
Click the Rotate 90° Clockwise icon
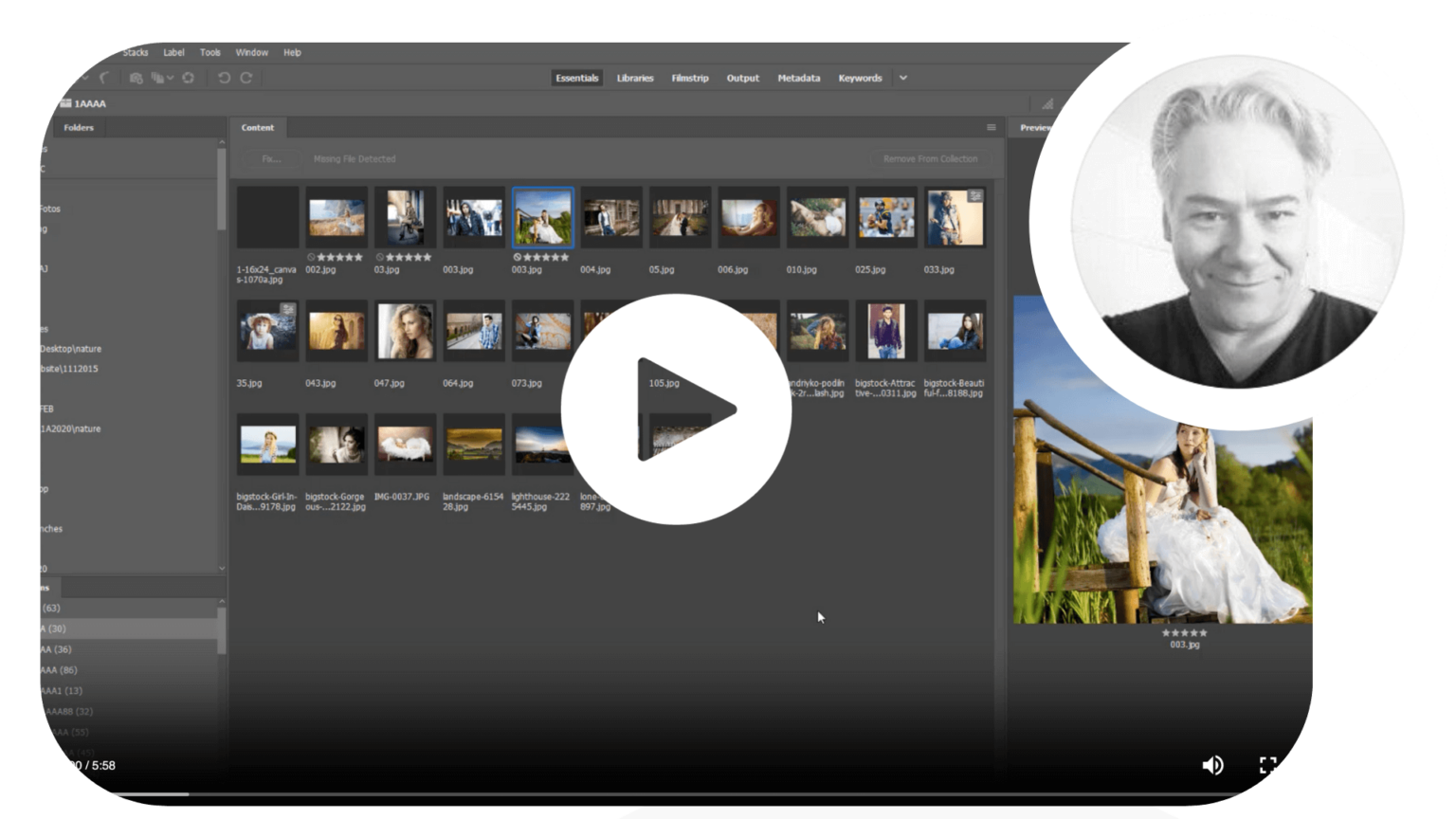point(247,78)
